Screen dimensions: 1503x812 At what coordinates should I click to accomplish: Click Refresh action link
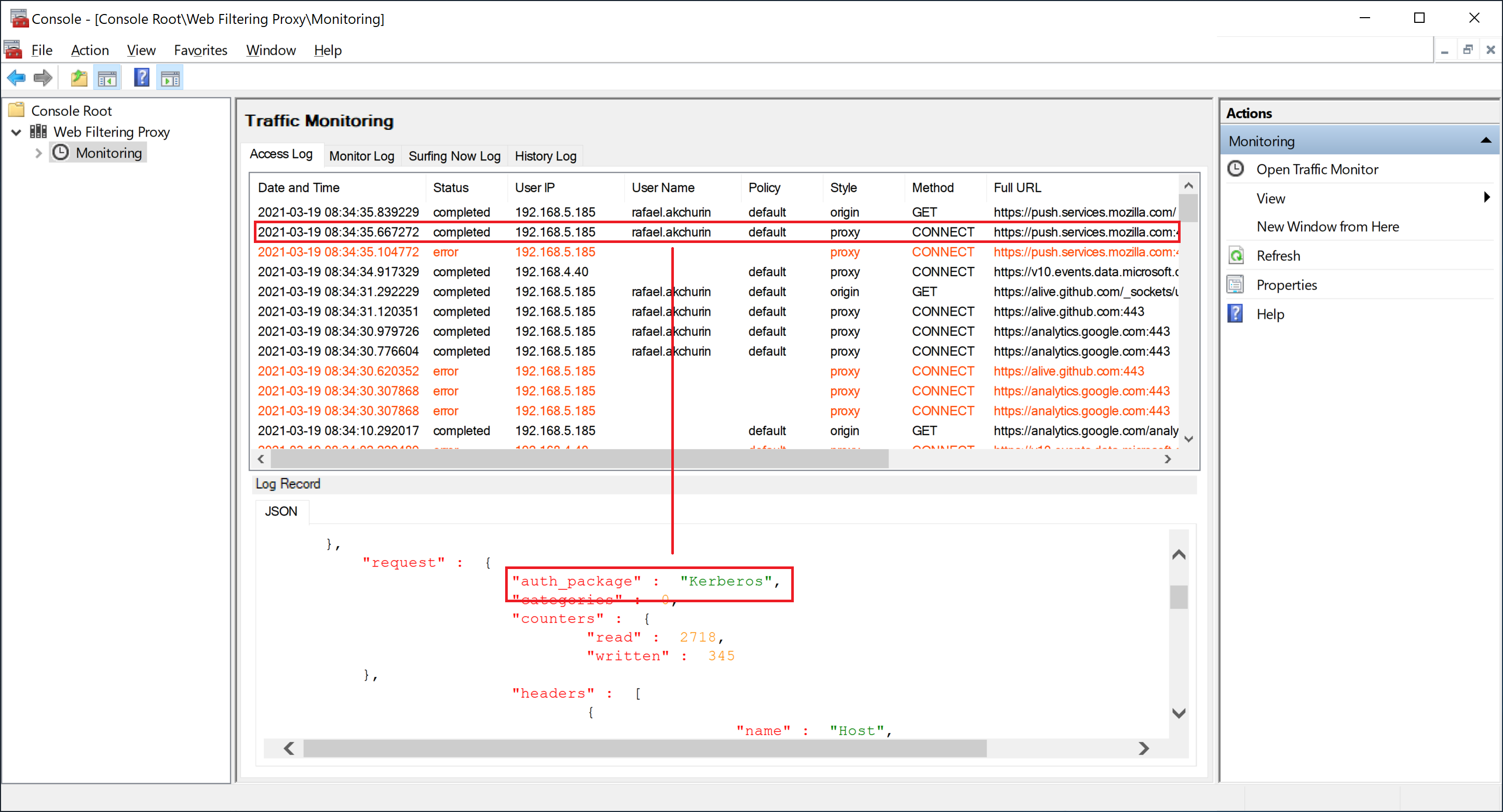(x=1278, y=255)
